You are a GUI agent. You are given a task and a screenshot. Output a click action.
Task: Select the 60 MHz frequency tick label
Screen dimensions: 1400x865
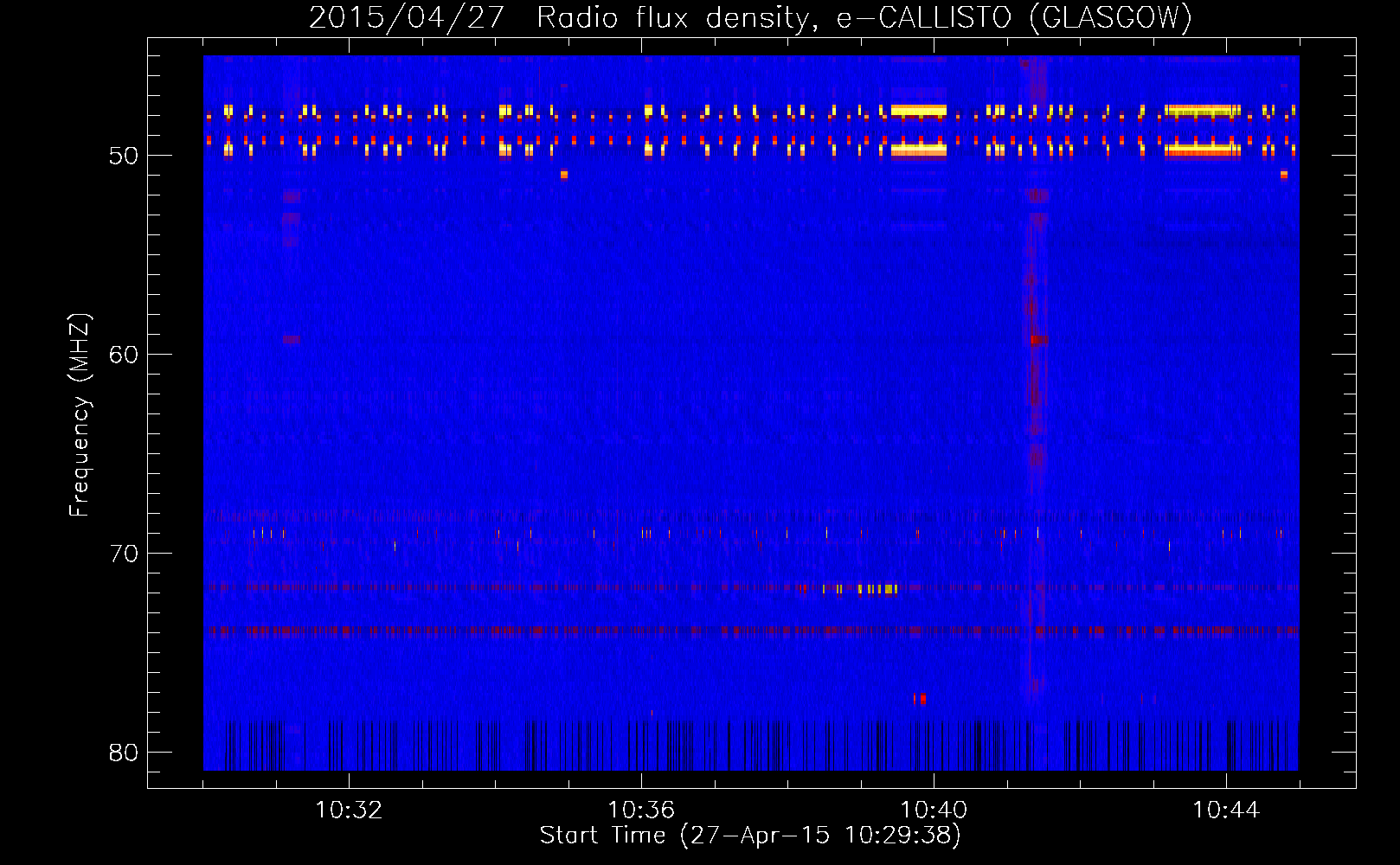click(x=124, y=355)
